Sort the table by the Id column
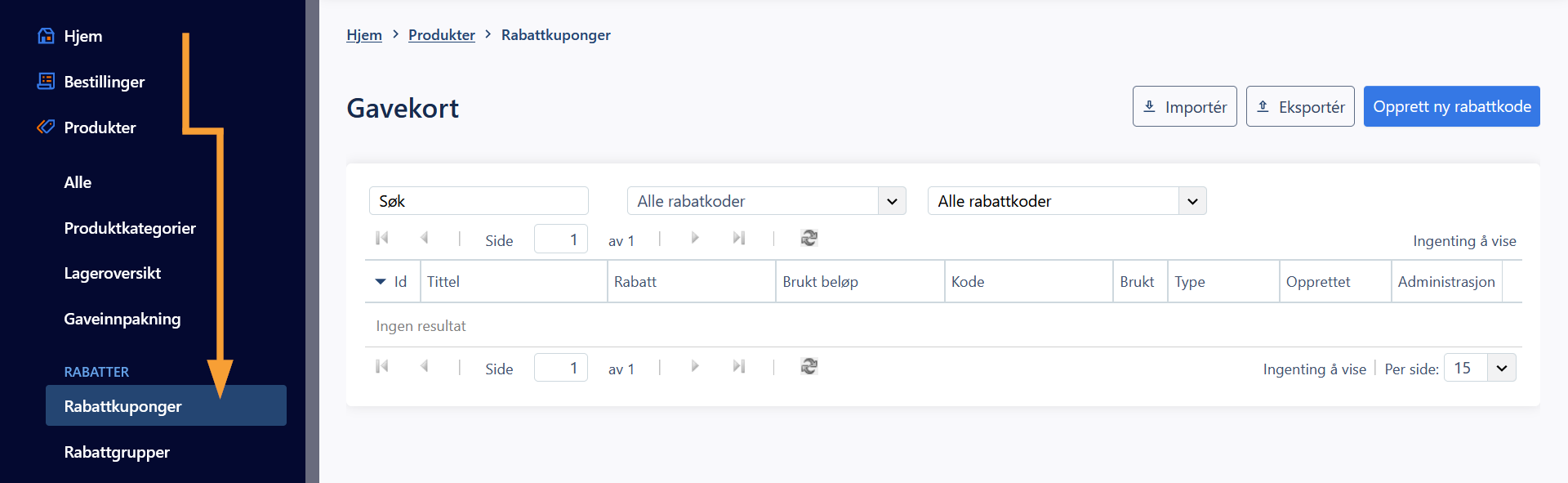Screen dimensions: 1568x483 pos(392,281)
